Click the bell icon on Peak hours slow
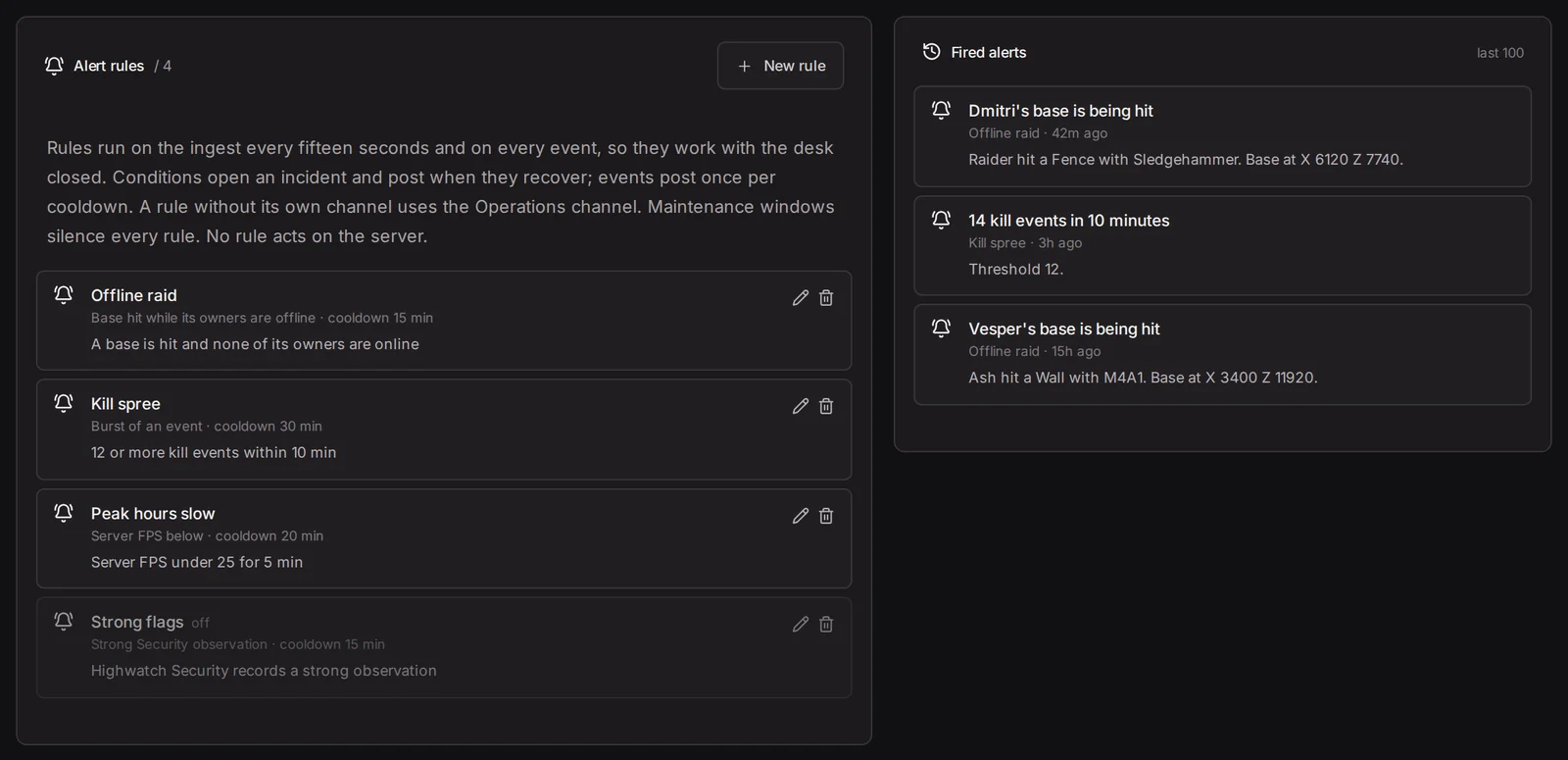 (64, 513)
